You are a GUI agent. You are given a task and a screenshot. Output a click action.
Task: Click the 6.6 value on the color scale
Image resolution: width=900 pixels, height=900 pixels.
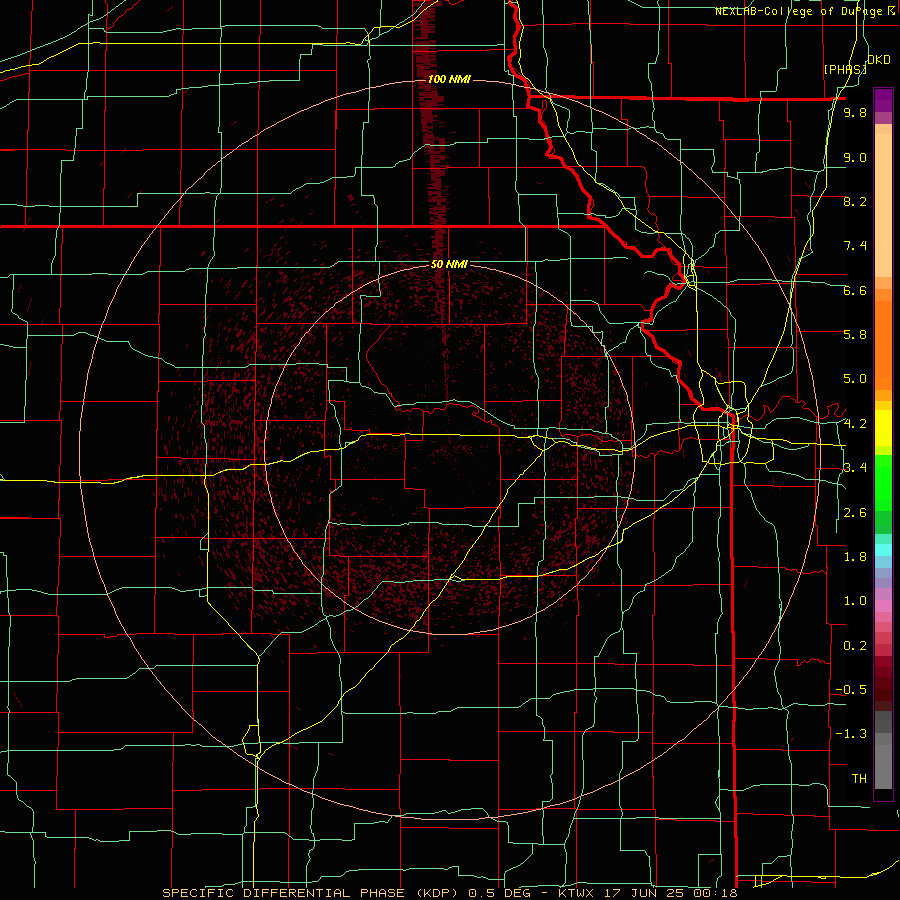(855, 290)
